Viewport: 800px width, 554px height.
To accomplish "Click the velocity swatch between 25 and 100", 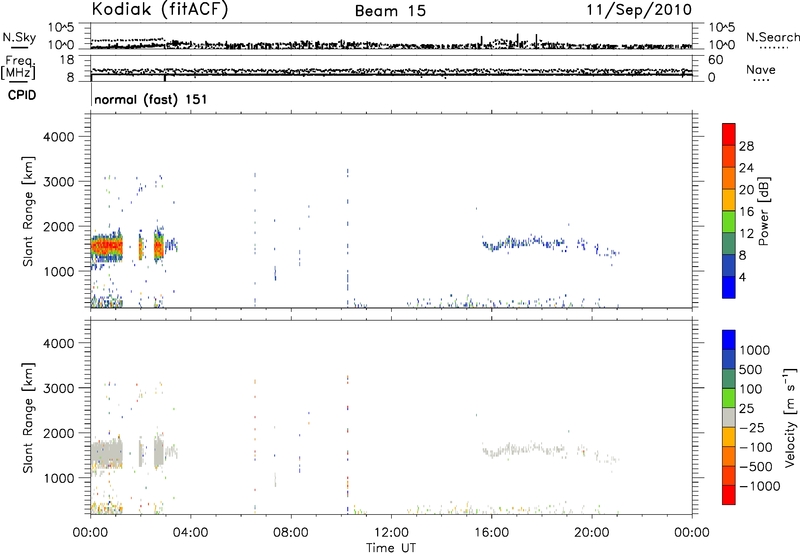I will [729, 398].
